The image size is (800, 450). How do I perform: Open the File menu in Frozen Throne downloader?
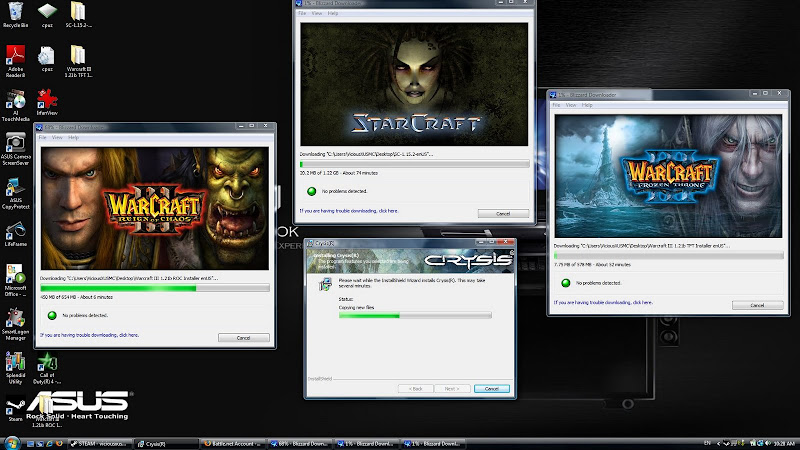click(x=556, y=105)
